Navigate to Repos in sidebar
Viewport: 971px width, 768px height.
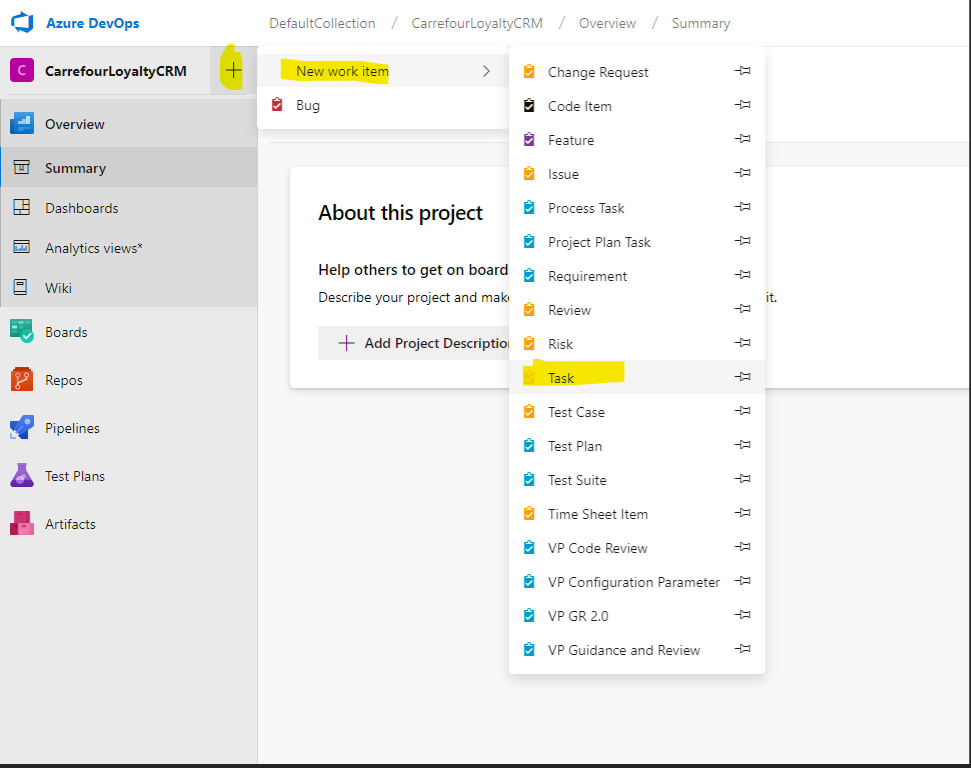(129, 380)
